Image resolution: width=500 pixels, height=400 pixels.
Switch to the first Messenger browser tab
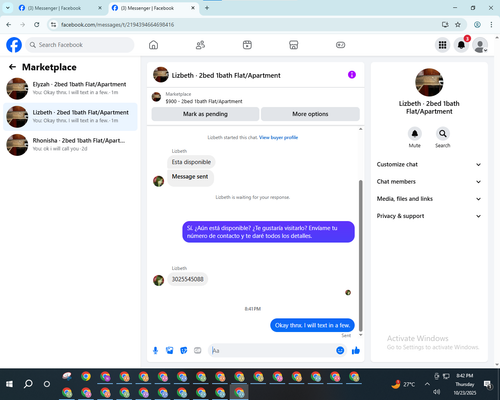point(60,8)
